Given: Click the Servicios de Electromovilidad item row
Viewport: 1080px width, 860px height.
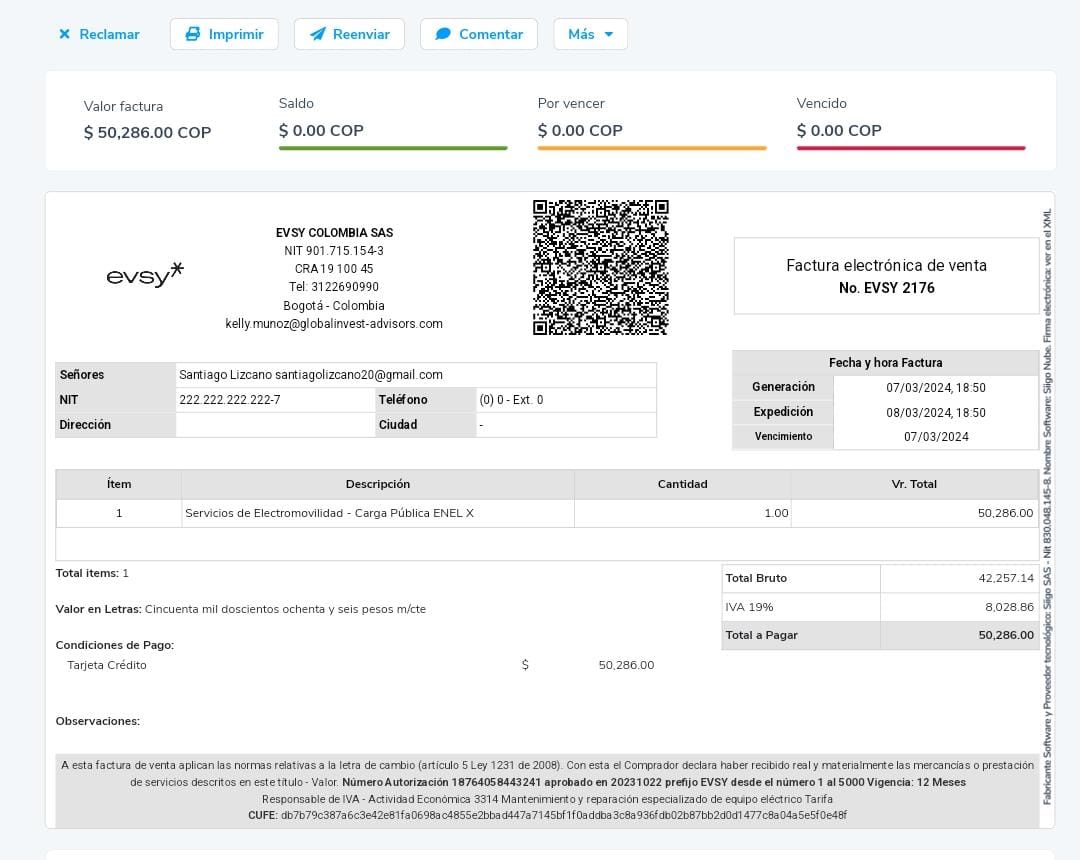Looking at the screenshot, I should click(x=330, y=513).
